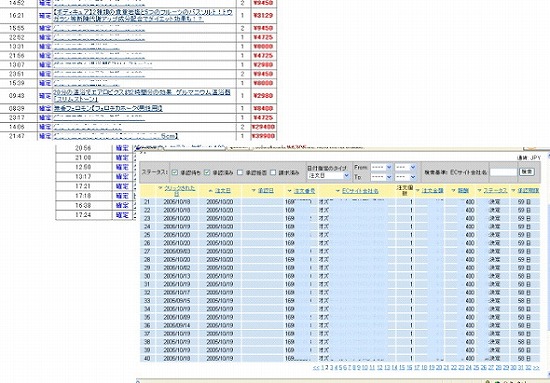Click the ECサイト会社名 search input field
The height and width of the screenshot is (383, 550).
coord(503,172)
